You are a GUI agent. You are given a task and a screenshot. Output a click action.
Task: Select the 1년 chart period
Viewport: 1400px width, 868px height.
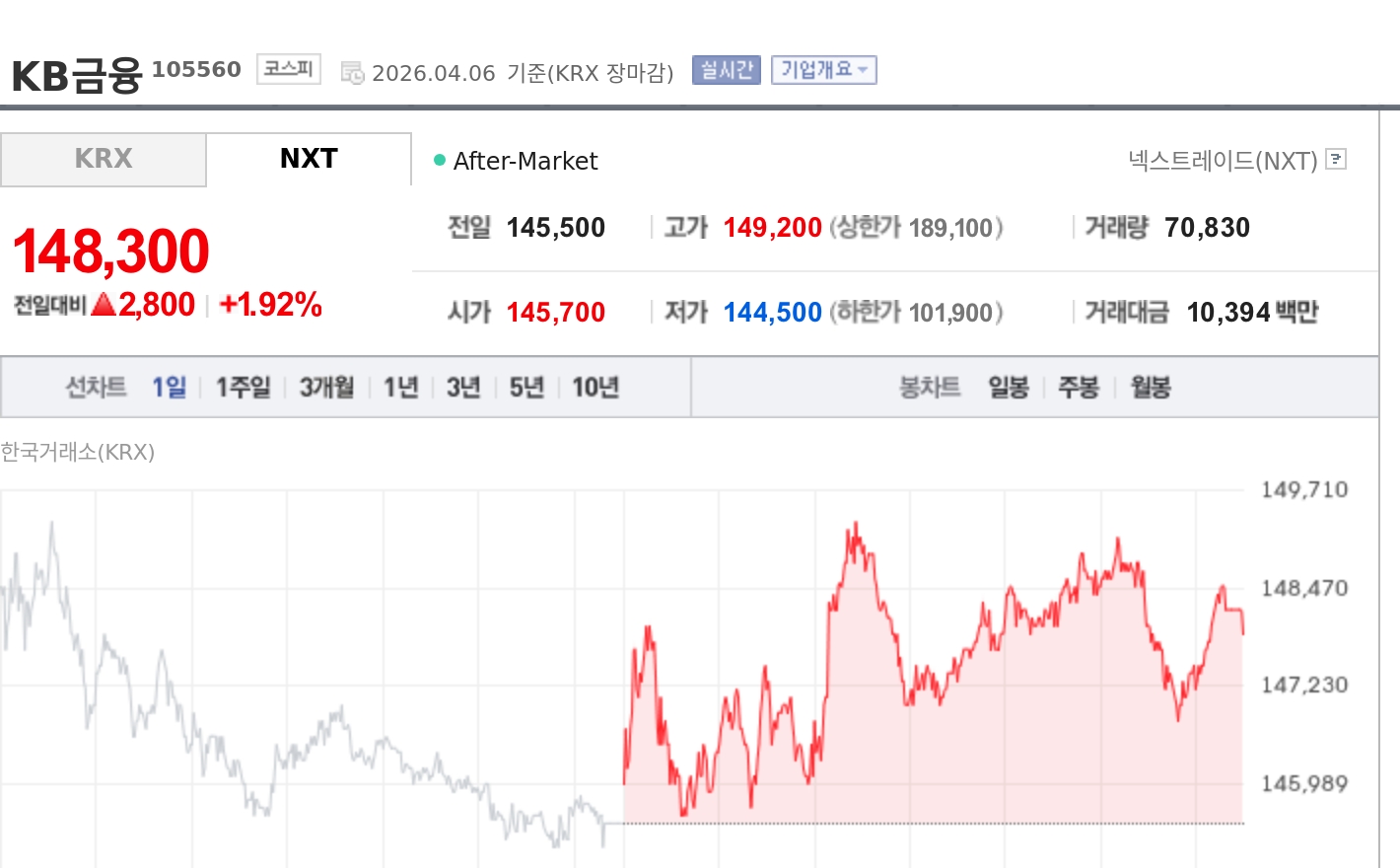click(400, 387)
